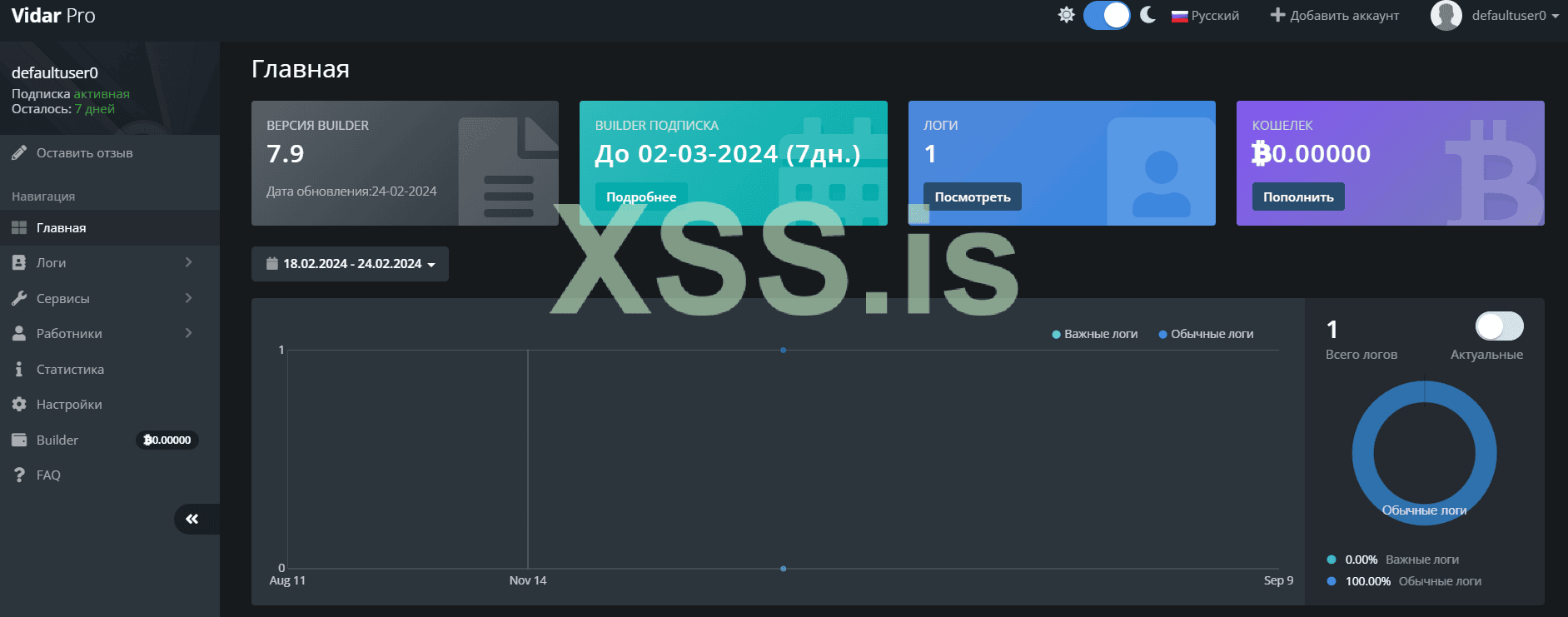
Task: Click the Добавить аккаунт link
Action: 1334,16
